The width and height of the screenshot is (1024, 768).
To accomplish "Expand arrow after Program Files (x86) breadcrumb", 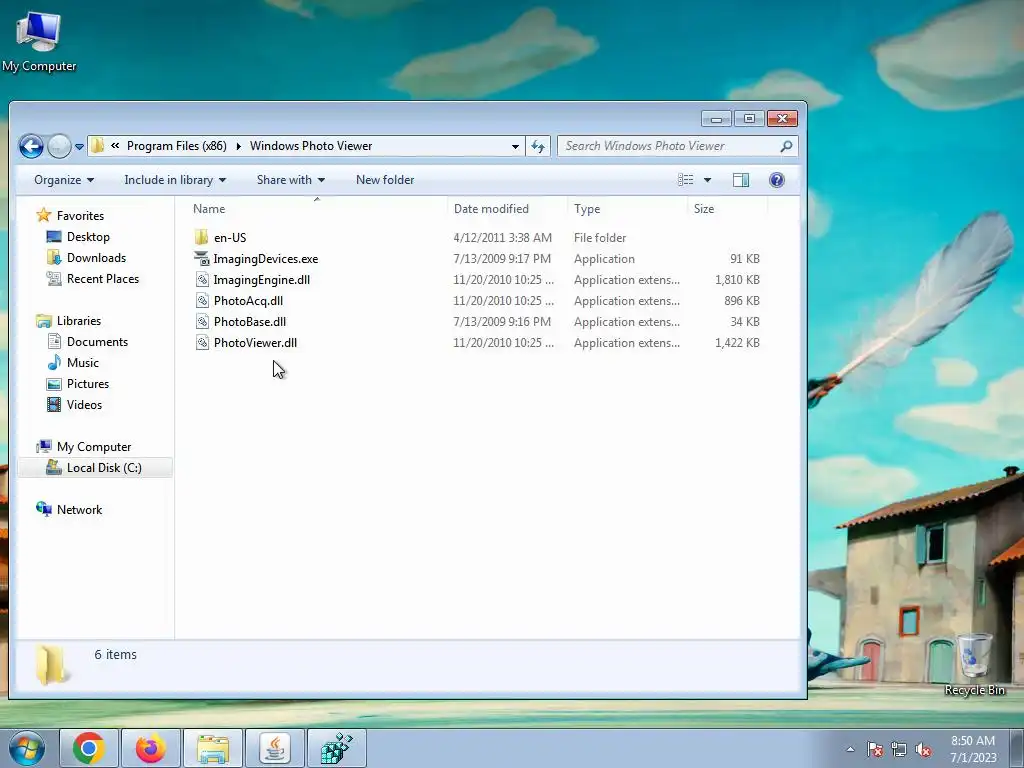I will coord(238,146).
